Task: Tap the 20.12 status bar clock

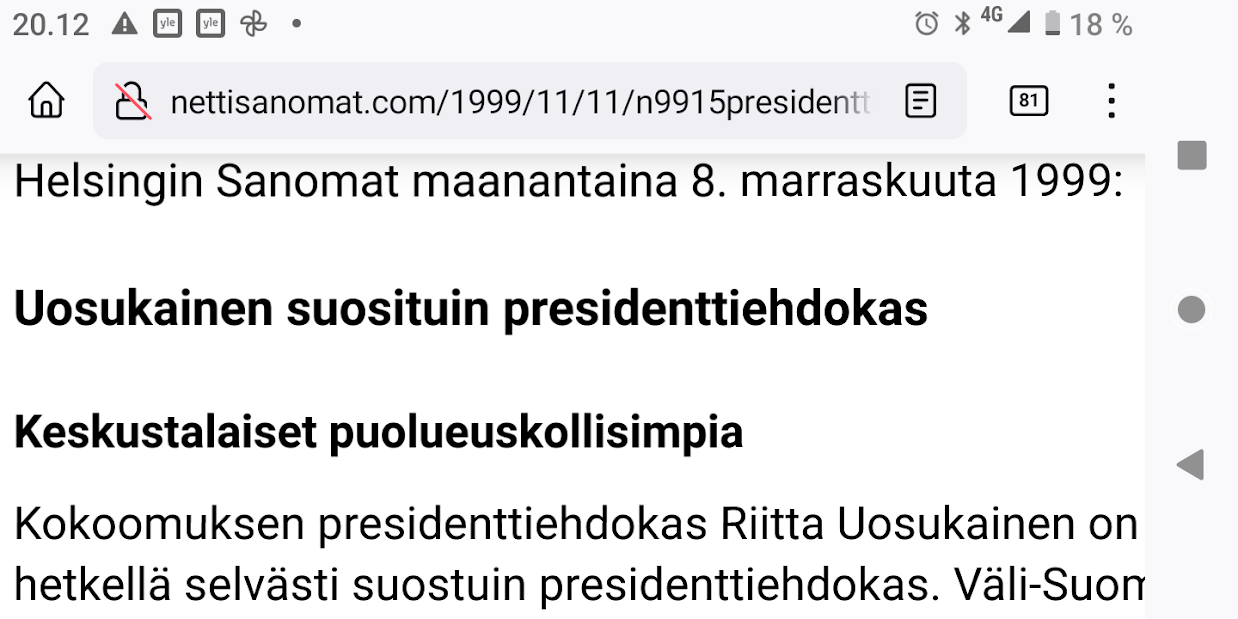Action: pos(51,24)
